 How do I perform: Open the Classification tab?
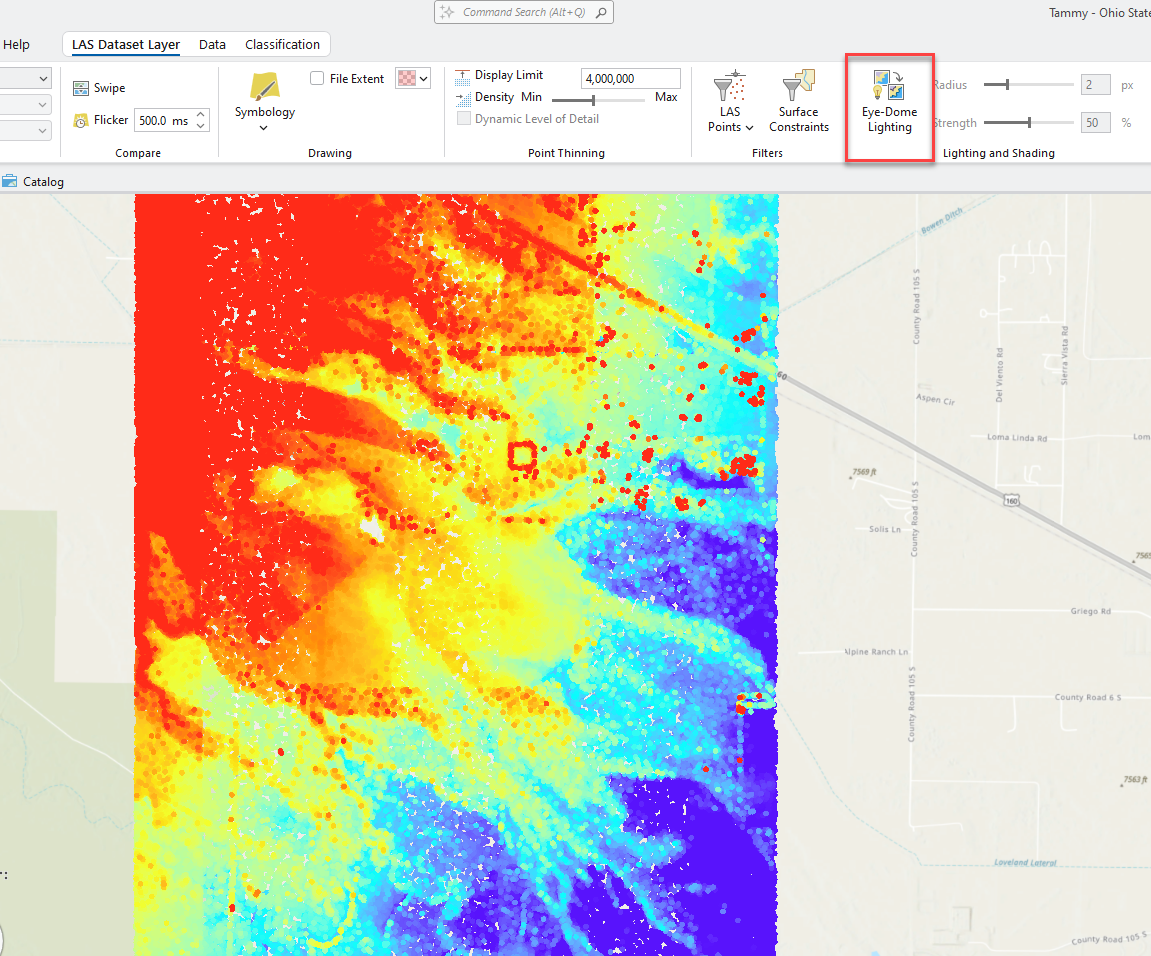click(282, 45)
